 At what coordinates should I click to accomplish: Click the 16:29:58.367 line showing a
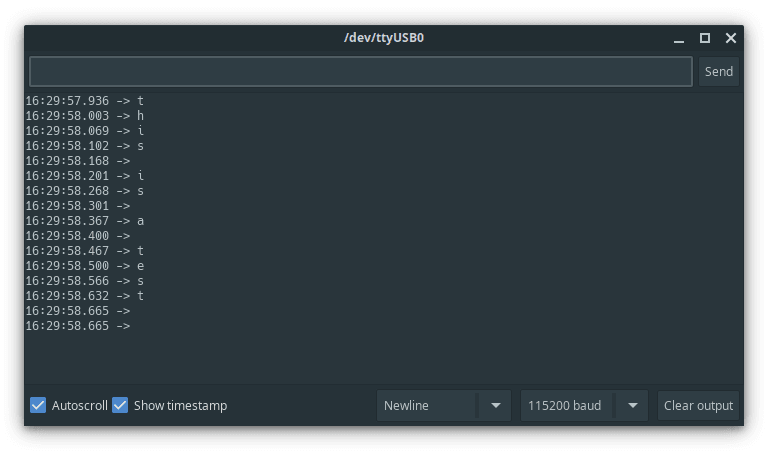(85, 221)
